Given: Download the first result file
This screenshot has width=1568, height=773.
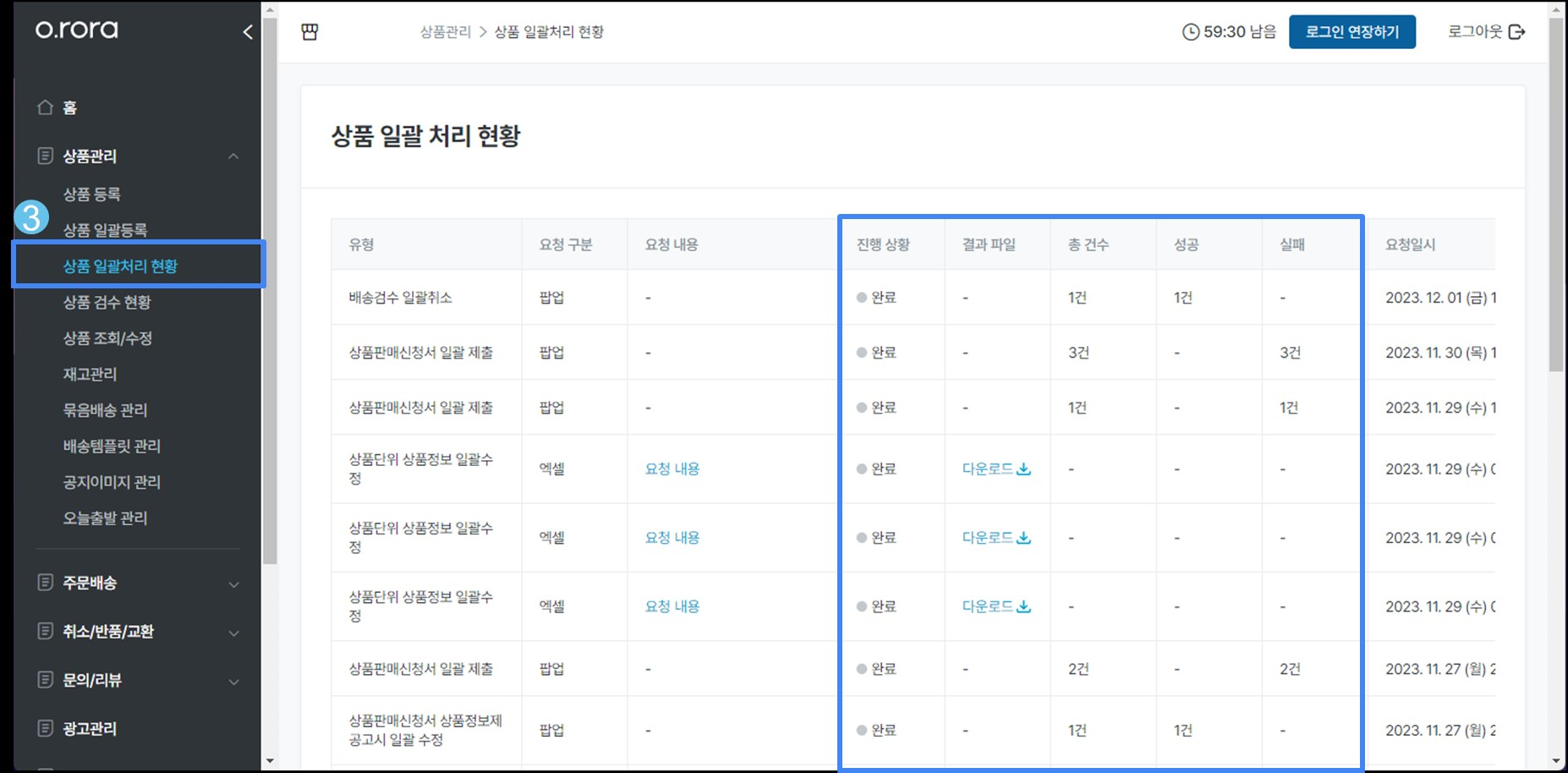Looking at the screenshot, I should tap(995, 469).
